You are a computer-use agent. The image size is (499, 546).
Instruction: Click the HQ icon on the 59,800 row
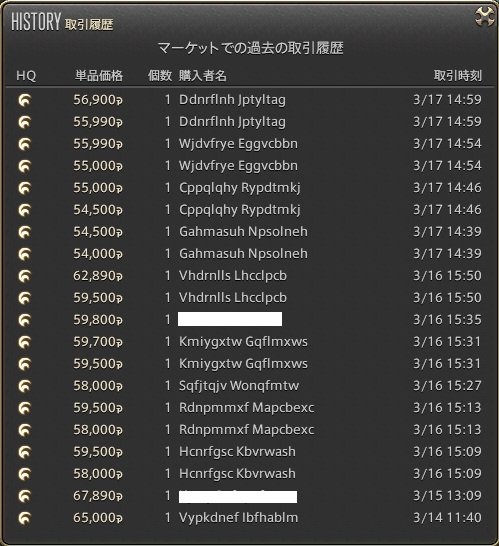click(x=25, y=320)
